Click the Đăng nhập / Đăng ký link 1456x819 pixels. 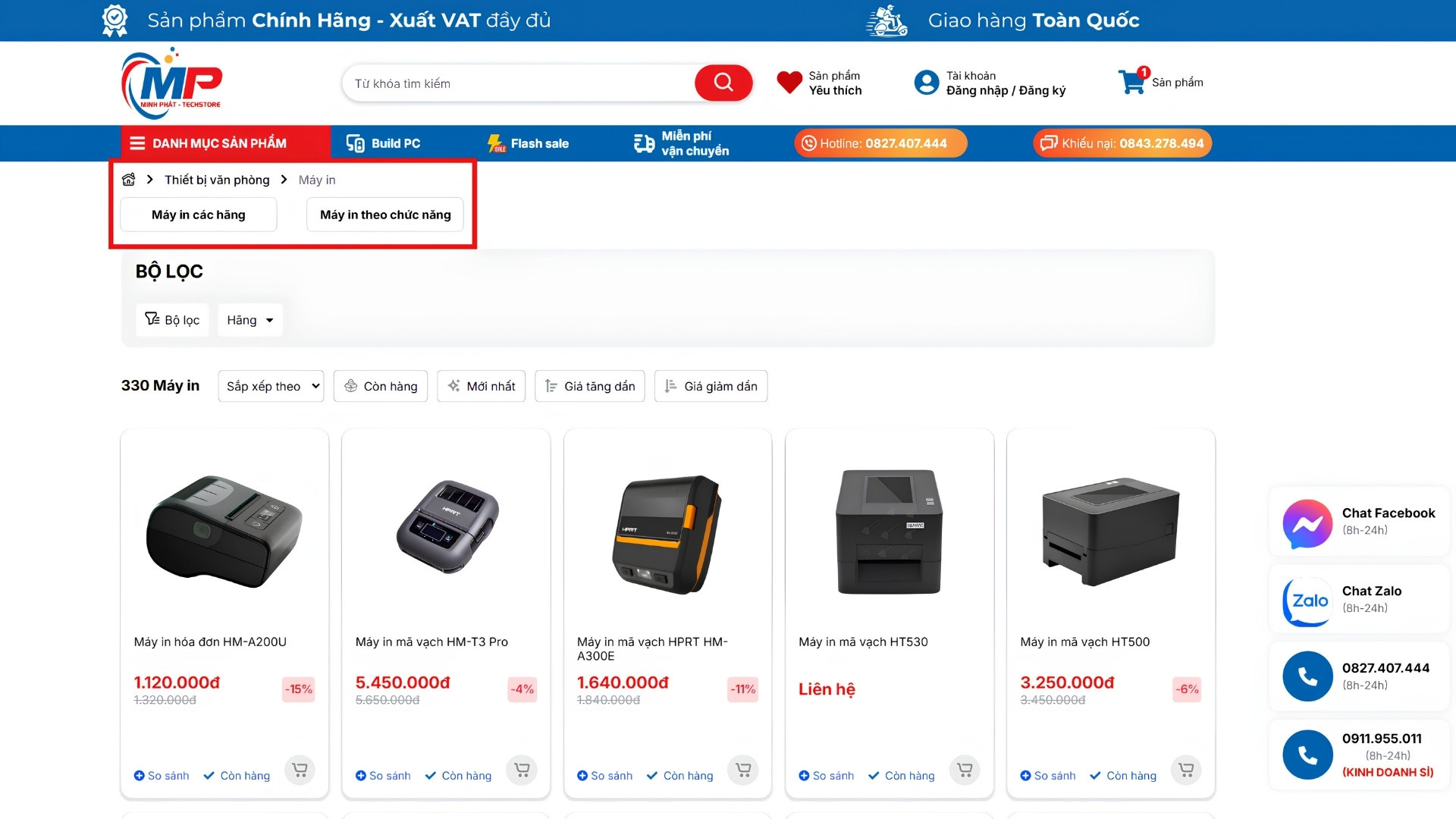[x=1006, y=90]
